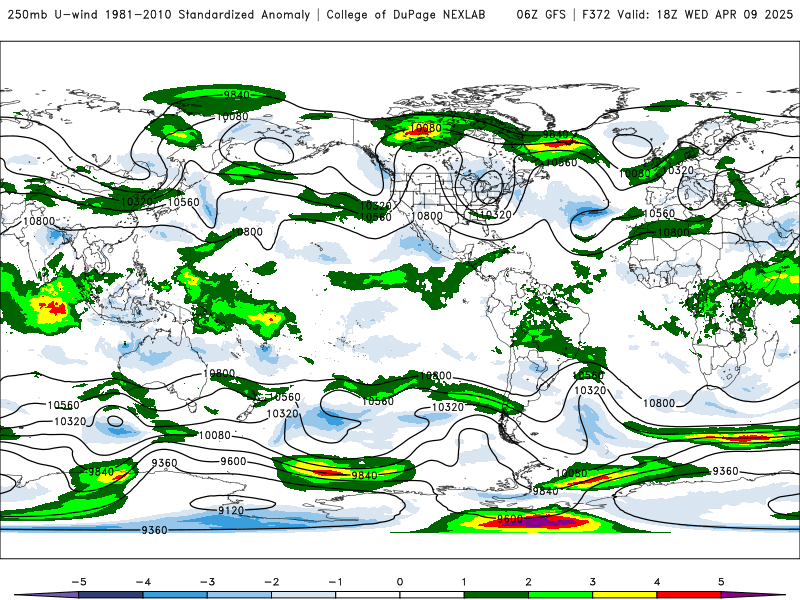Click the colorbar tick label "2"

click(528, 582)
